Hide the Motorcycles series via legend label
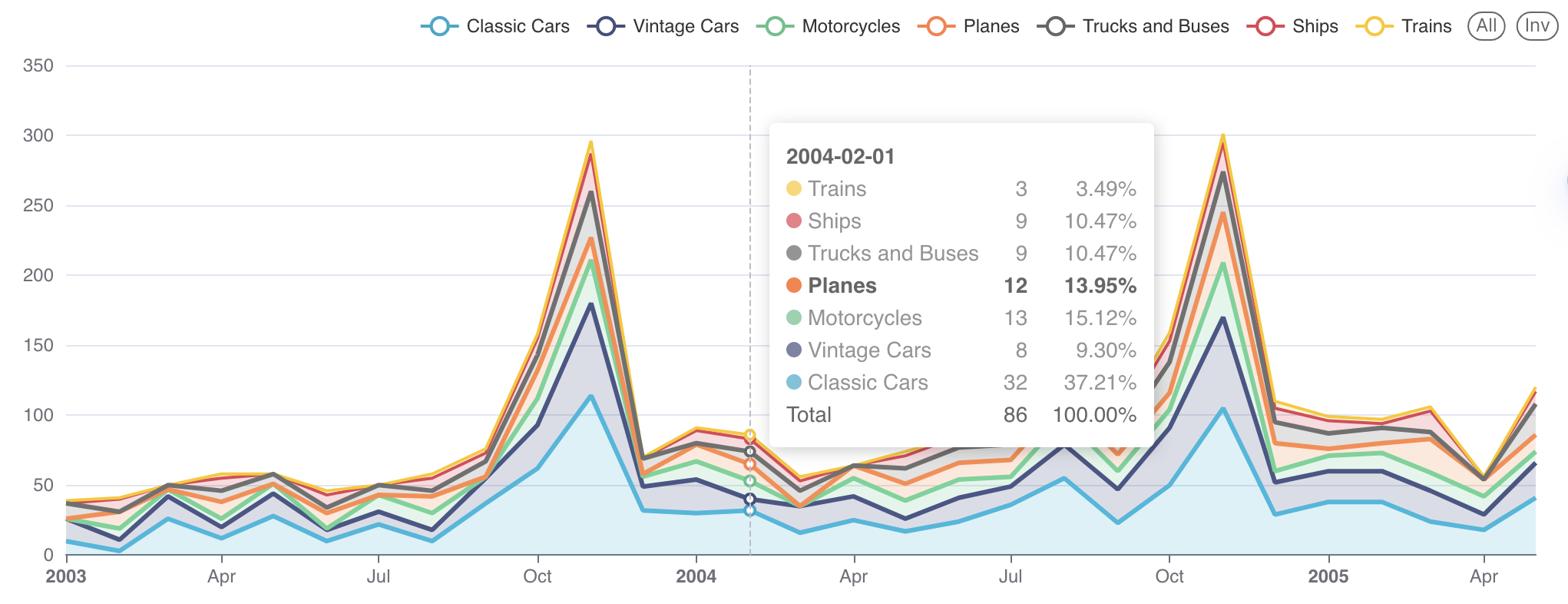The height and width of the screenshot is (604, 1568). coord(850,26)
